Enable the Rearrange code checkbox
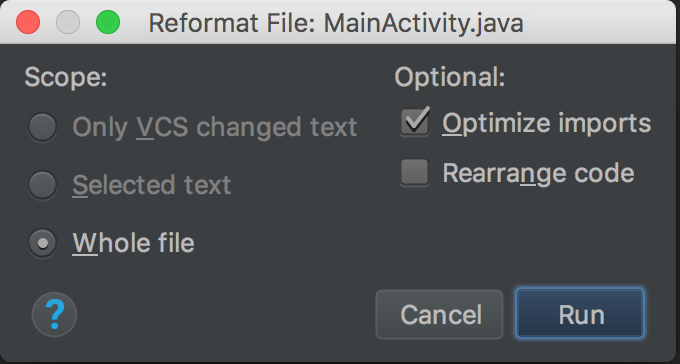The height and width of the screenshot is (364, 680). pyautogui.click(x=415, y=173)
